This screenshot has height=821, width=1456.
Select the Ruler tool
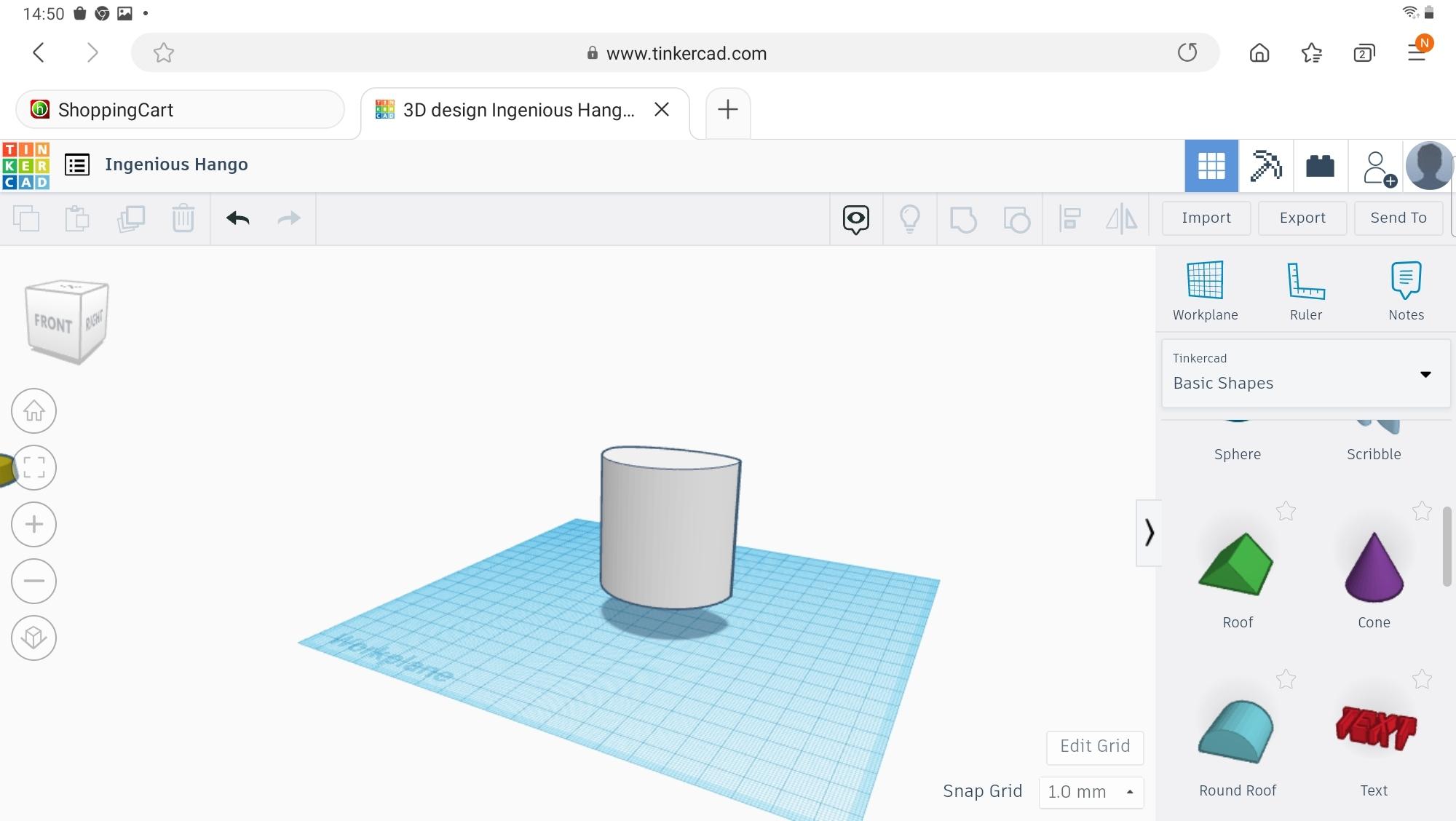coord(1306,291)
